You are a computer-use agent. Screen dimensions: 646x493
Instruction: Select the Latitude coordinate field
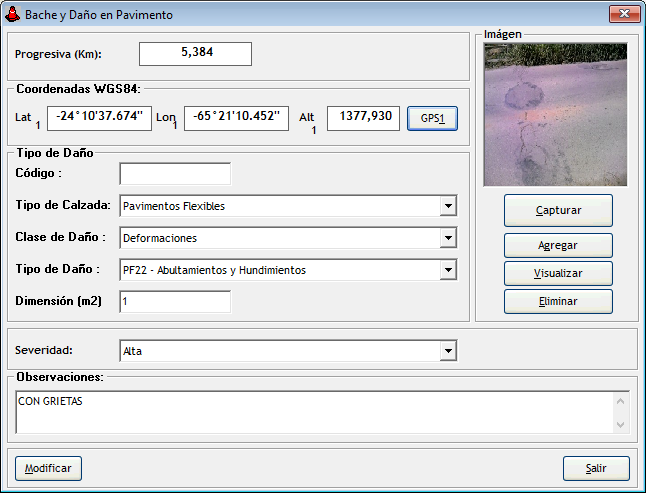coord(99,117)
